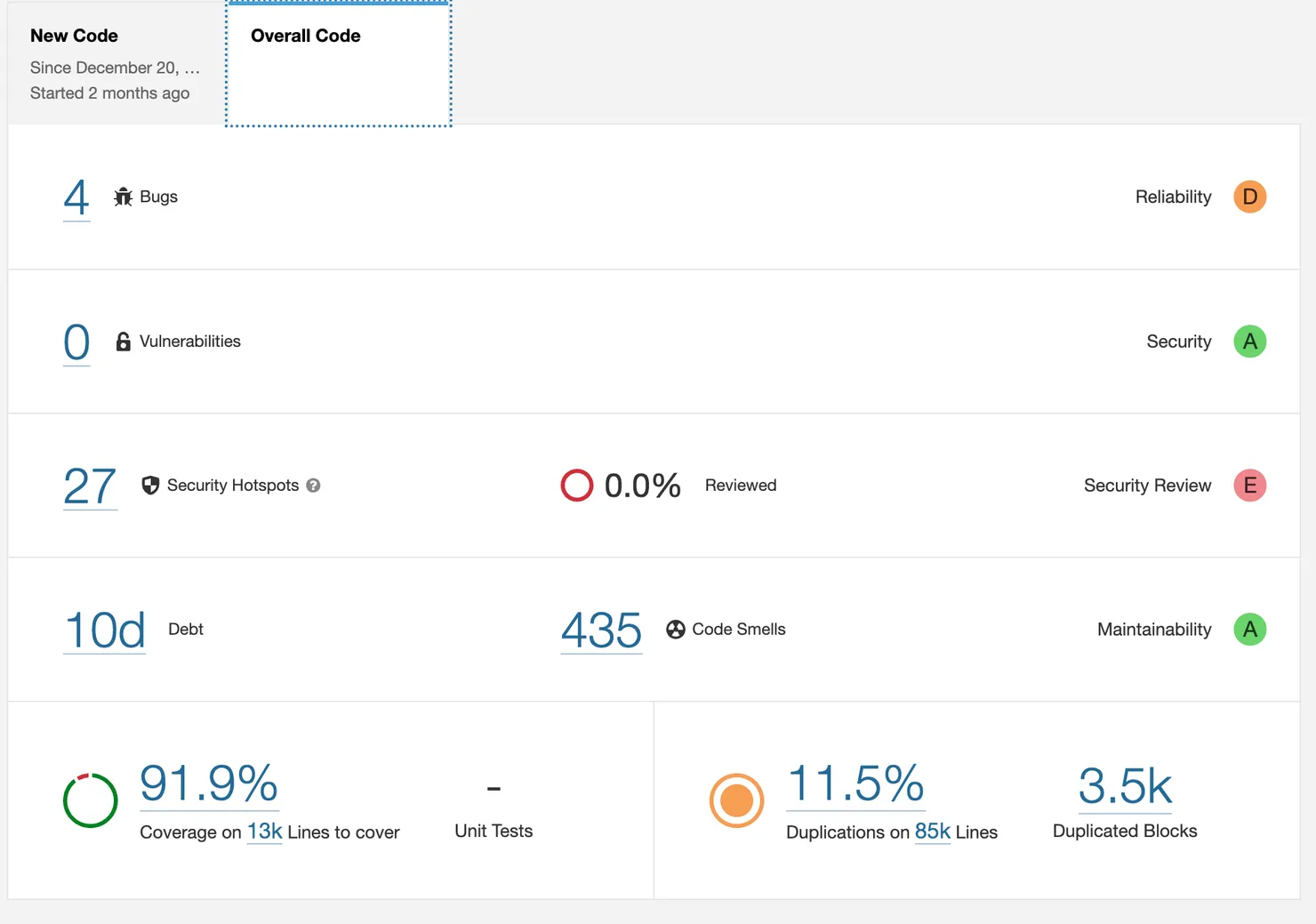Open the 435 code smells link
This screenshot has height=924, width=1316.
coord(601,631)
